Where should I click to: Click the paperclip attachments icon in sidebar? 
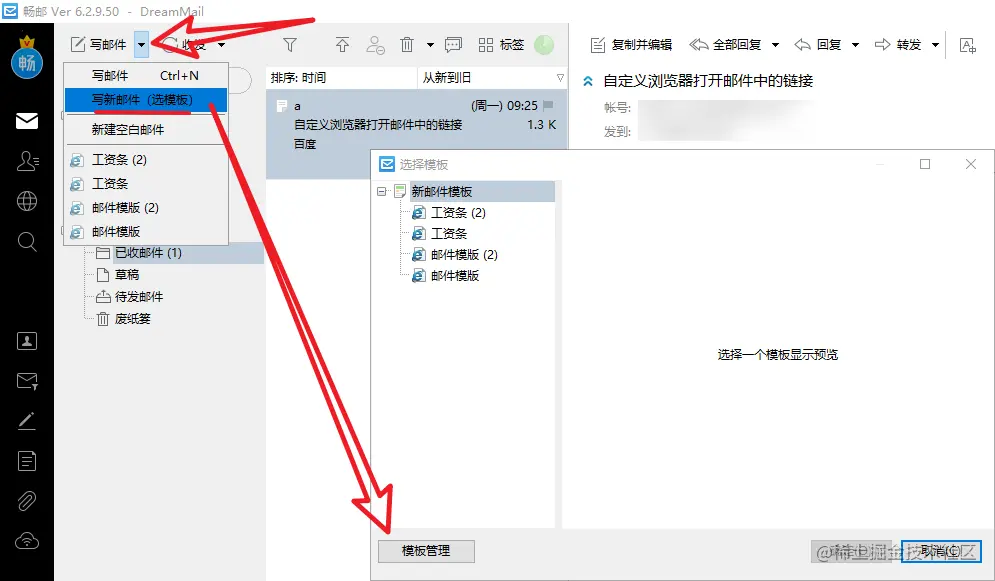(x=27, y=501)
